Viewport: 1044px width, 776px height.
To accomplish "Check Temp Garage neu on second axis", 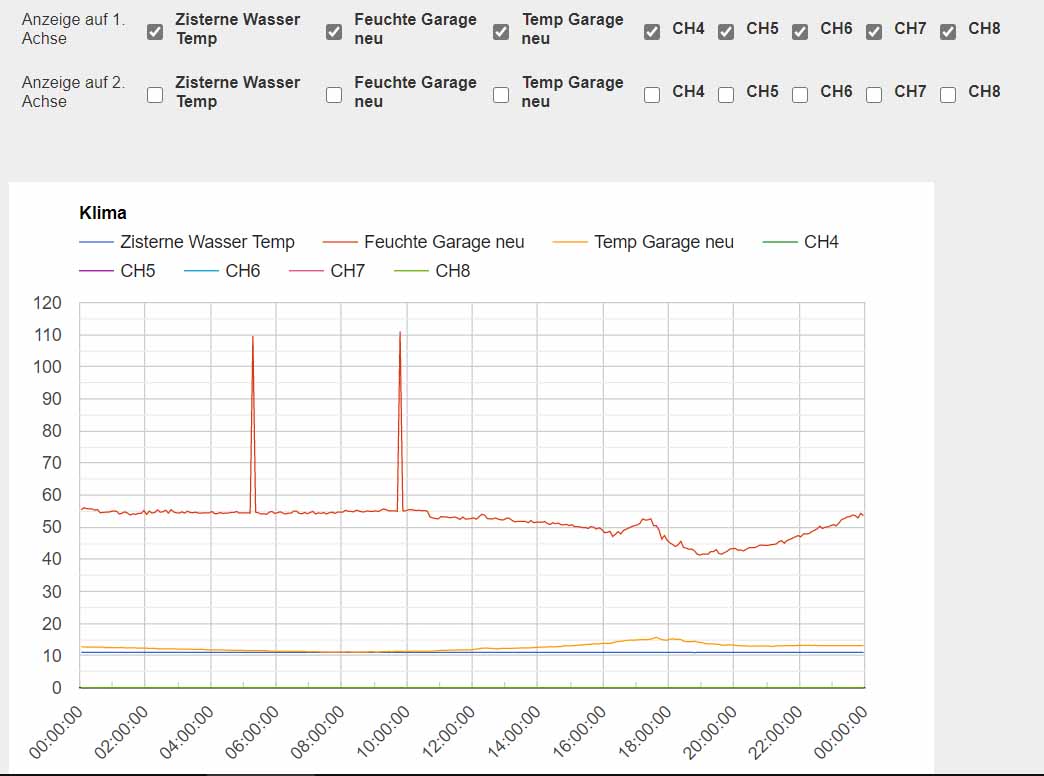I will click(501, 95).
